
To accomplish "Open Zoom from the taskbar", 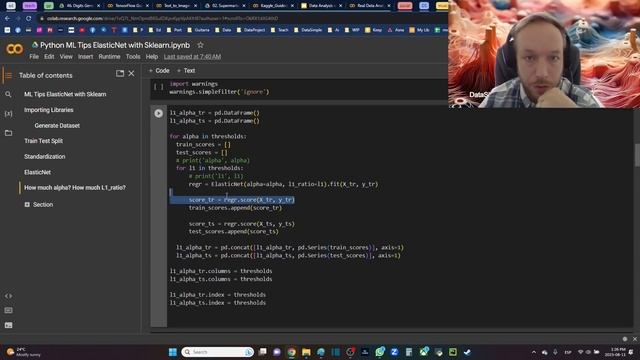I will click(x=394, y=352).
